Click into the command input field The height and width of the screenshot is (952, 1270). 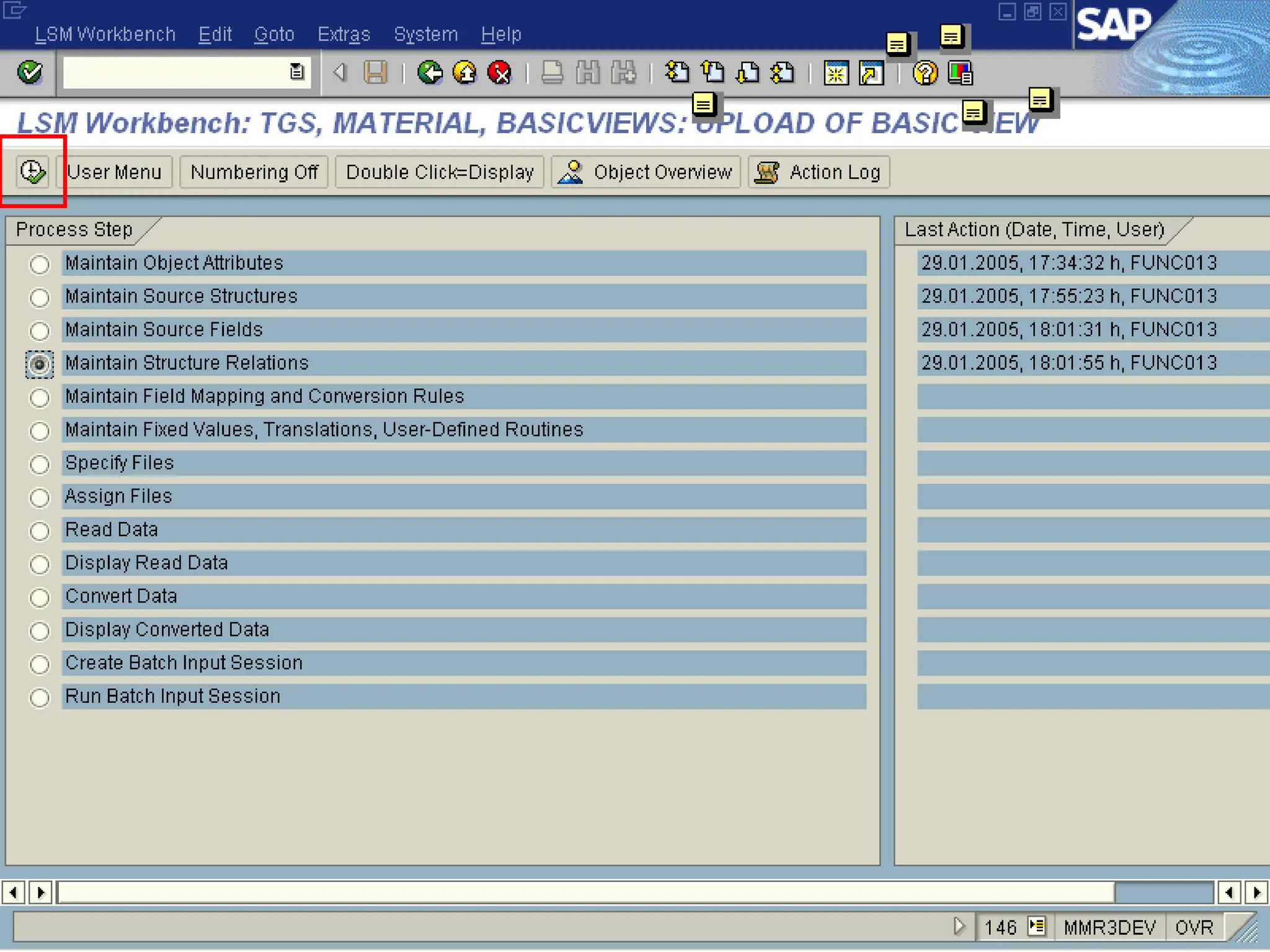tap(175, 73)
